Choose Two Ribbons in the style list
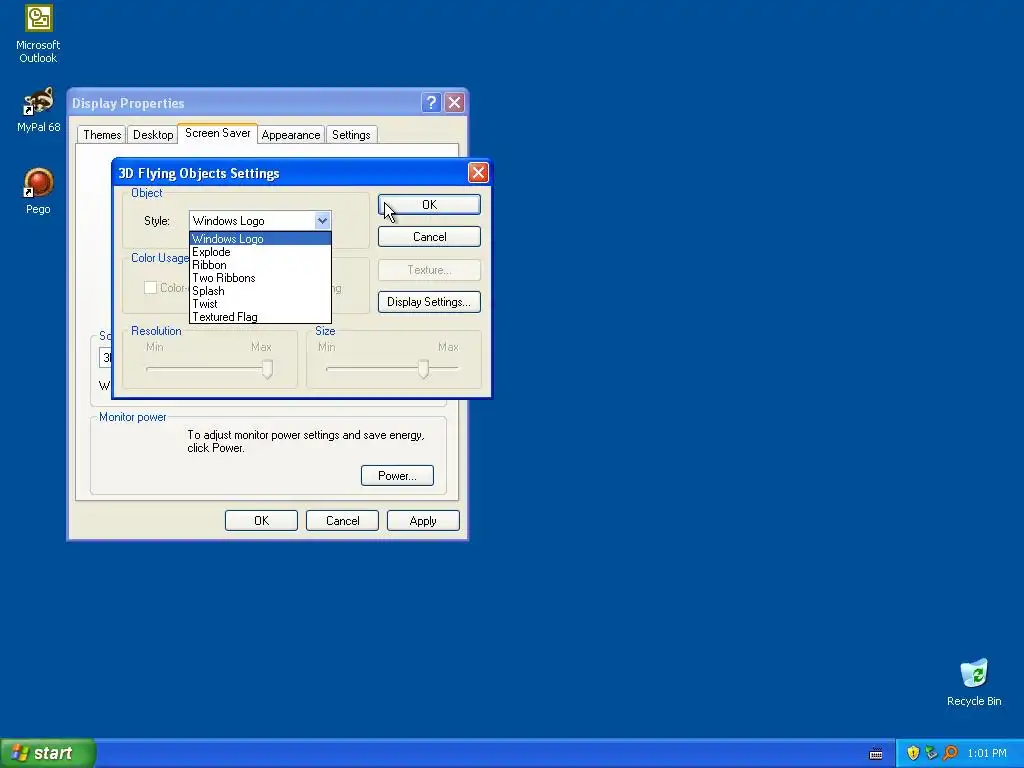This screenshot has height=768, width=1024. [261, 278]
